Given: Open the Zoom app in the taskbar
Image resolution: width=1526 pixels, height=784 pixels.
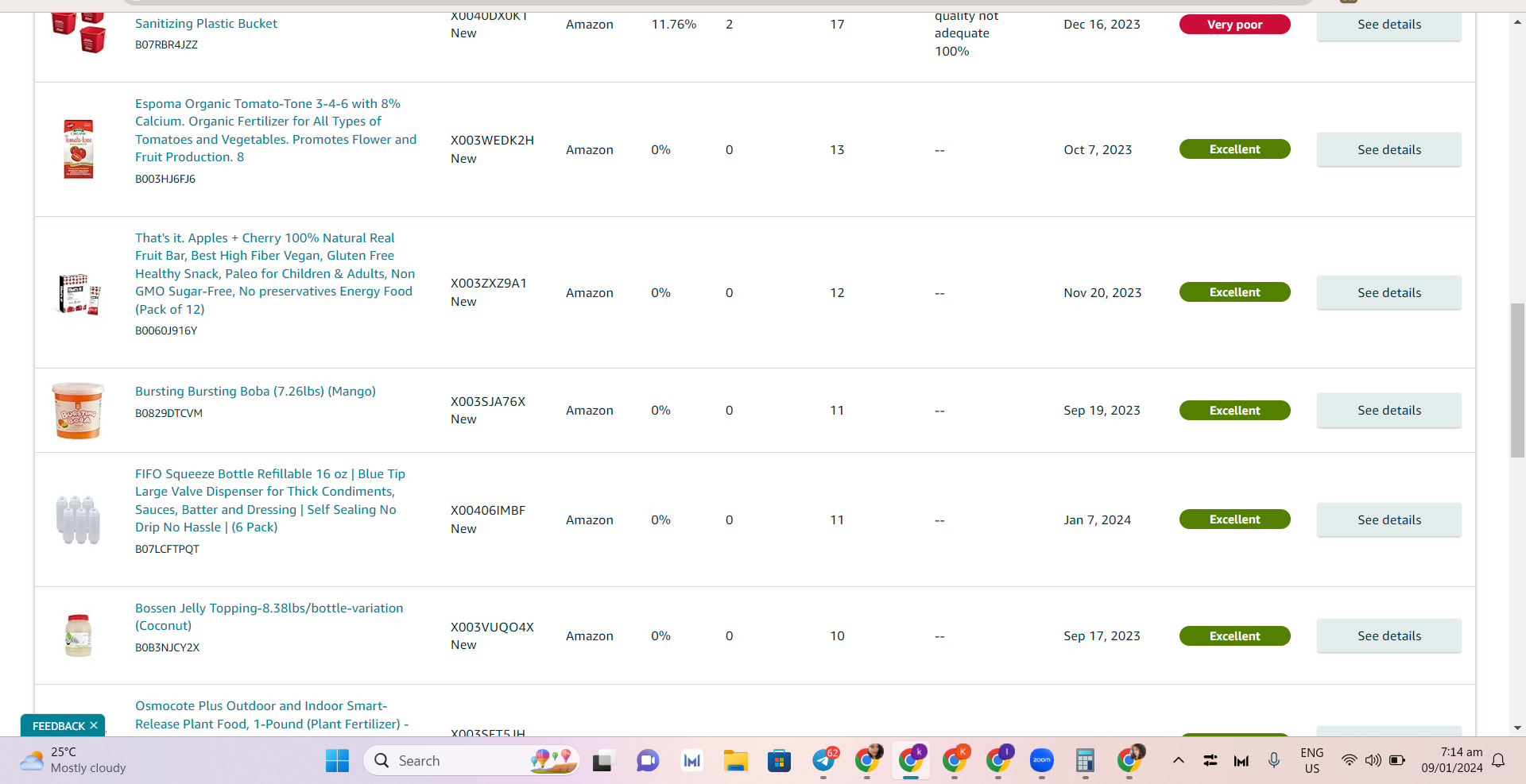Looking at the screenshot, I should pyautogui.click(x=1041, y=761).
